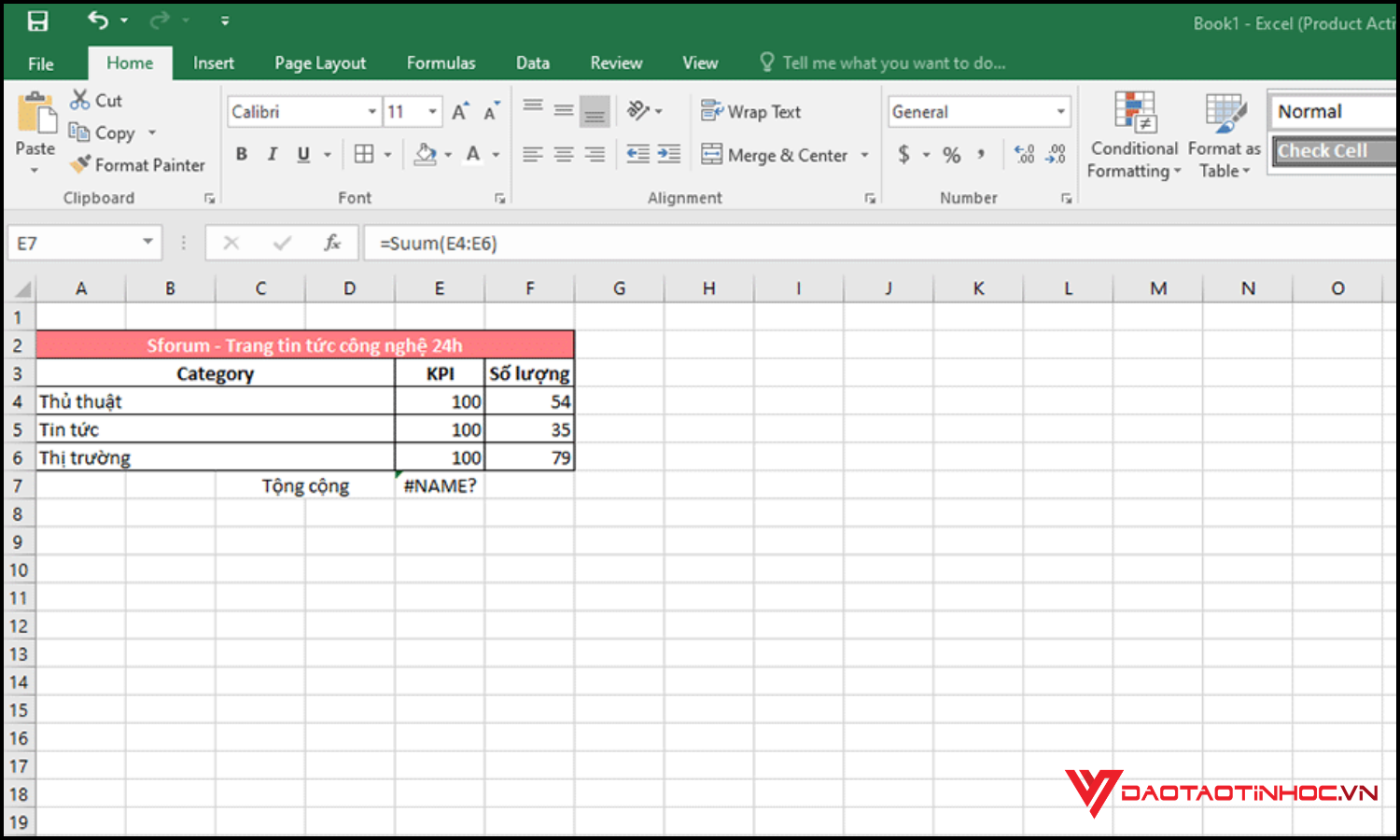Apply italic formatting
This screenshot has height=840, width=1400.
click(272, 153)
